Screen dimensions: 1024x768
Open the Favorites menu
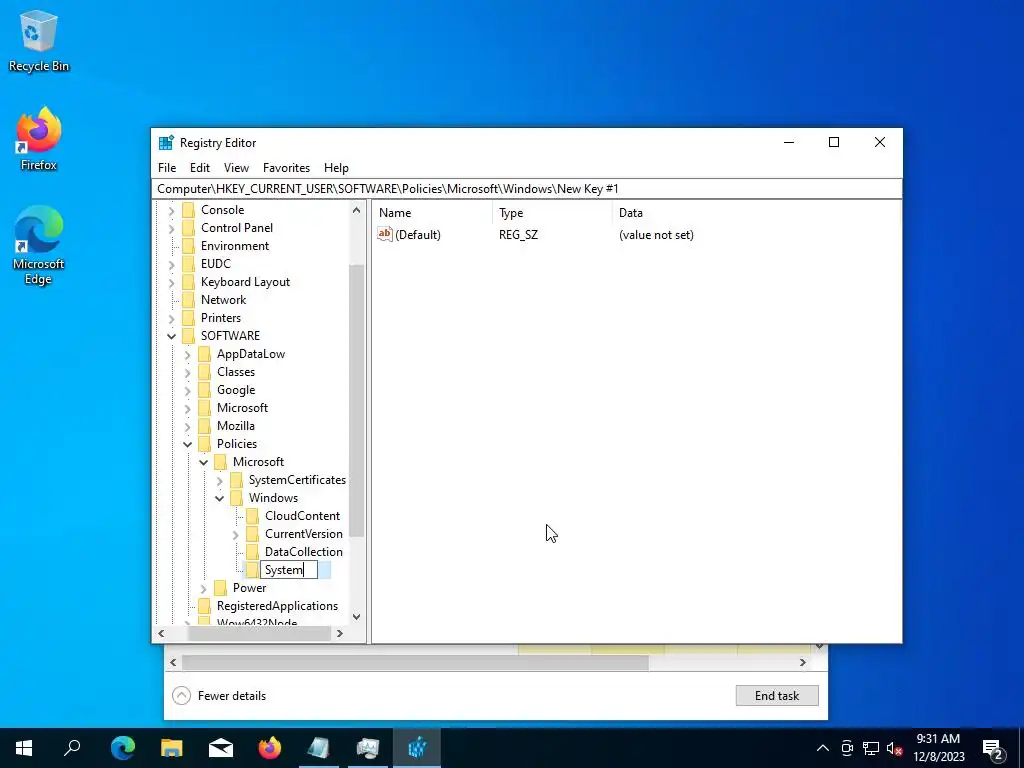tap(286, 168)
